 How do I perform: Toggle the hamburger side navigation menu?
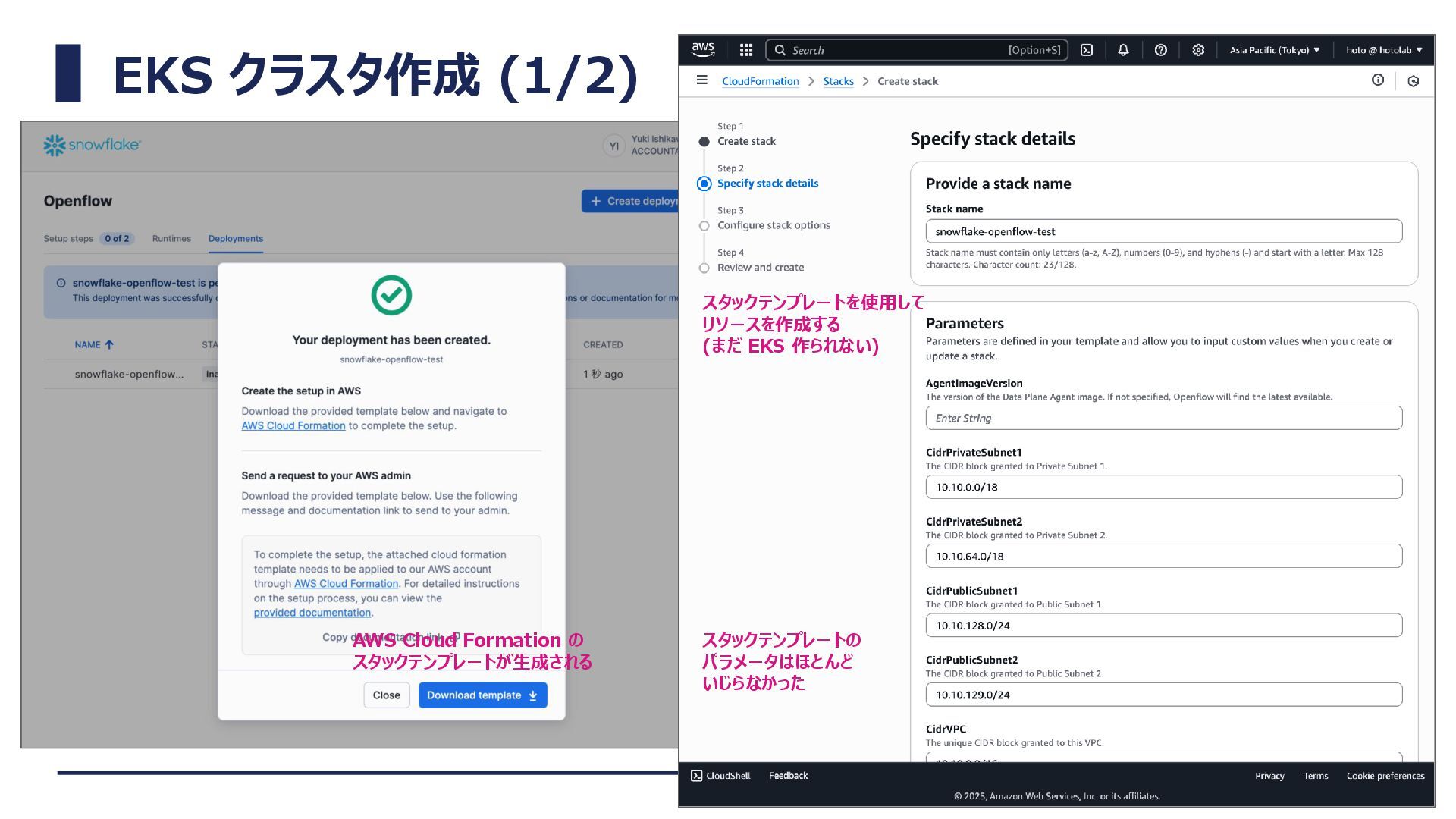(702, 80)
